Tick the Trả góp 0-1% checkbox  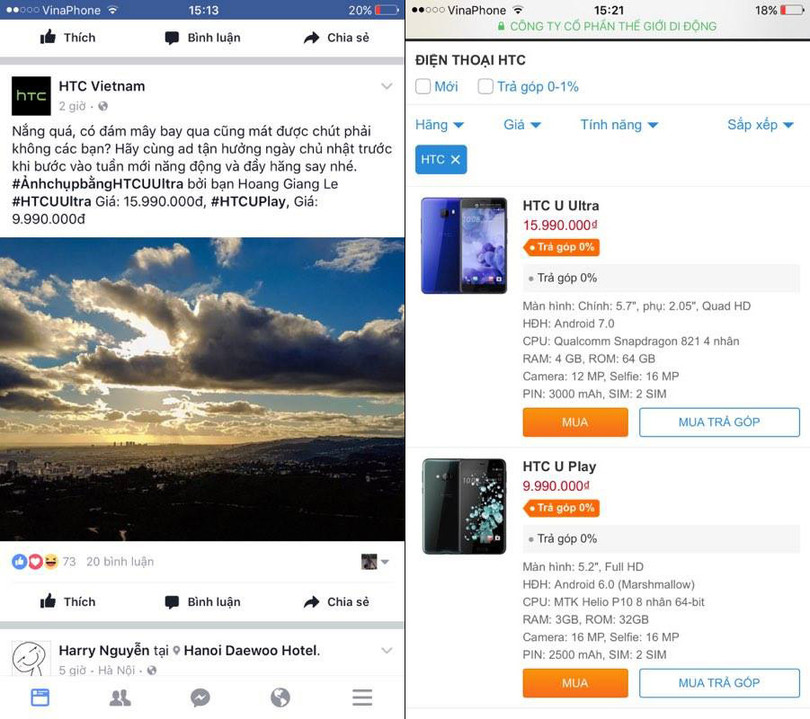pos(486,86)
